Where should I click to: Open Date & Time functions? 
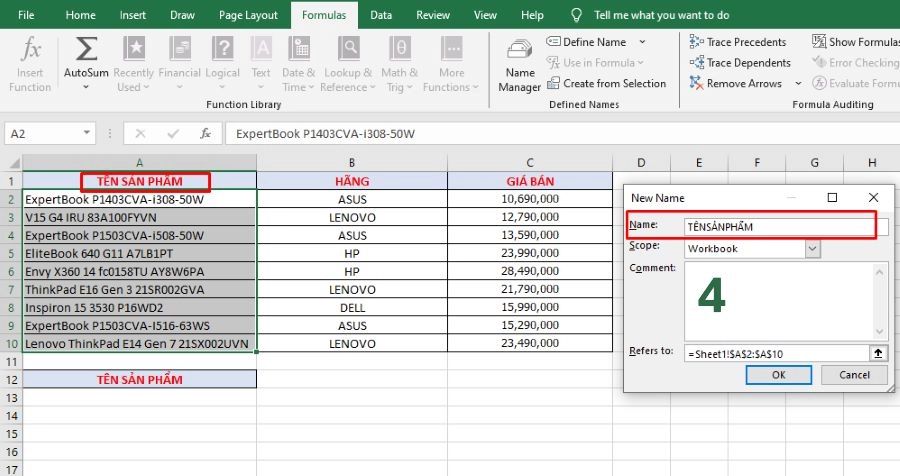coord(298,64)
